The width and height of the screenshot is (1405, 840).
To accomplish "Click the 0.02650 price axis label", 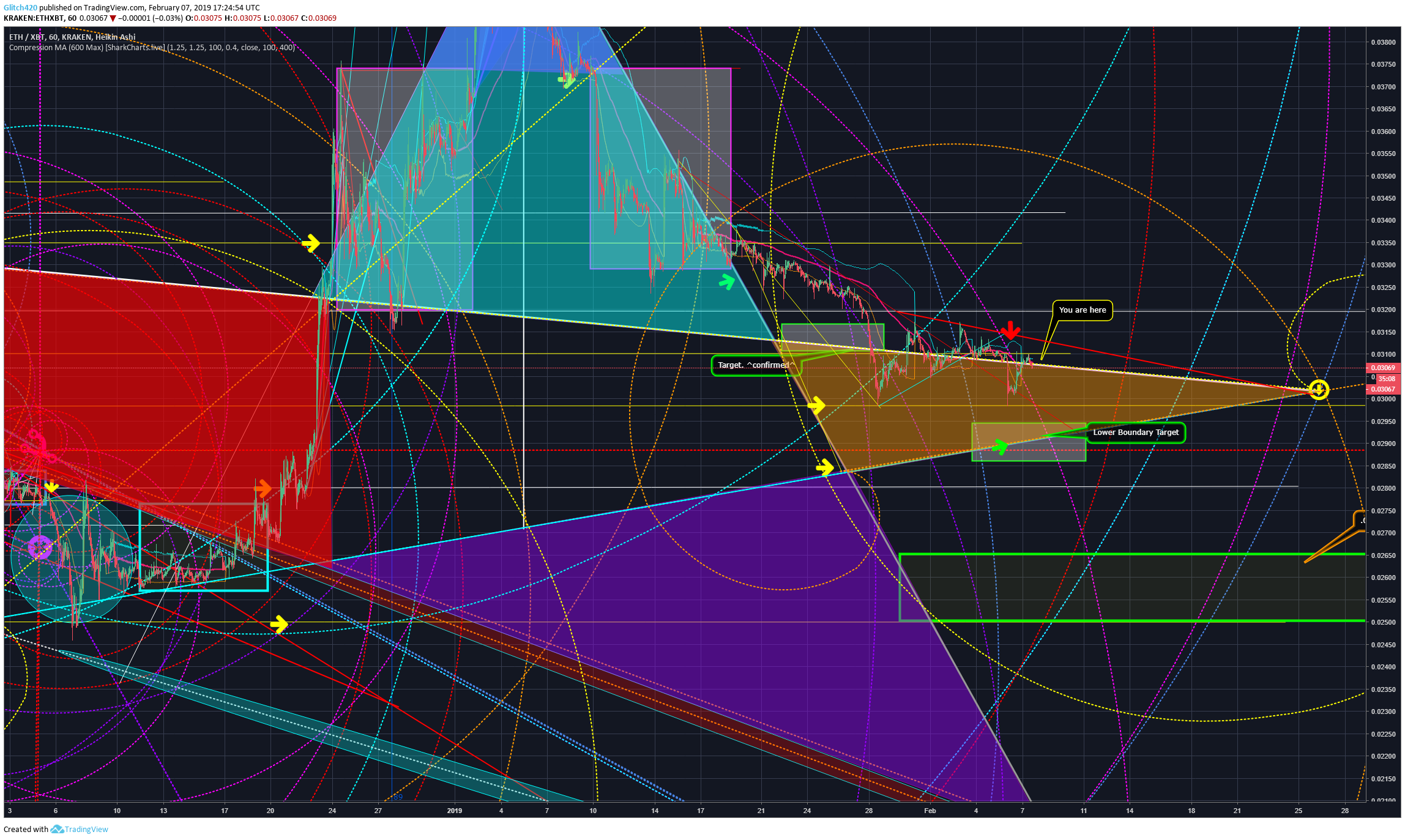I will tap(1383, 556).
